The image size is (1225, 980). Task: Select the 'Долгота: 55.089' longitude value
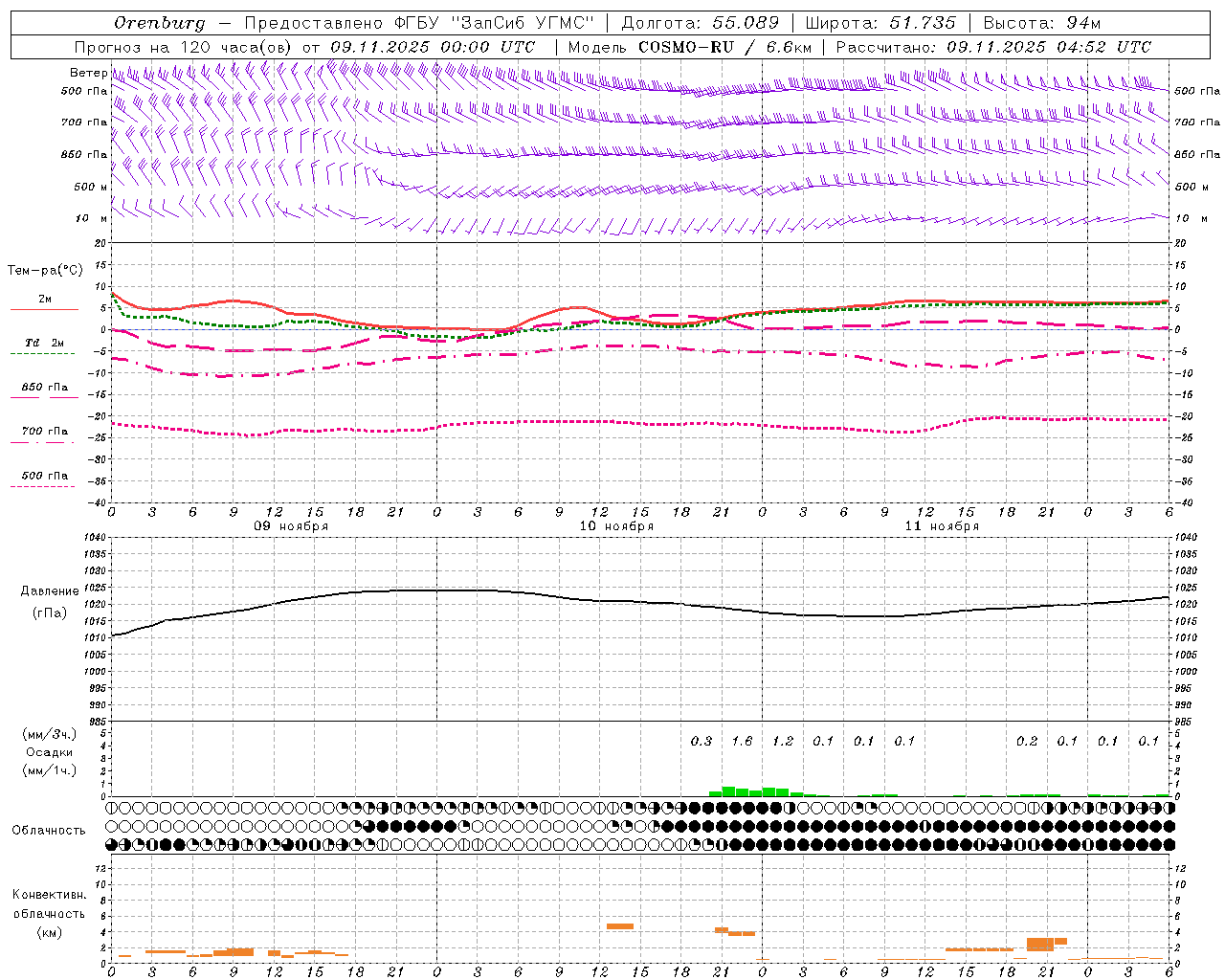coord(701,23)
